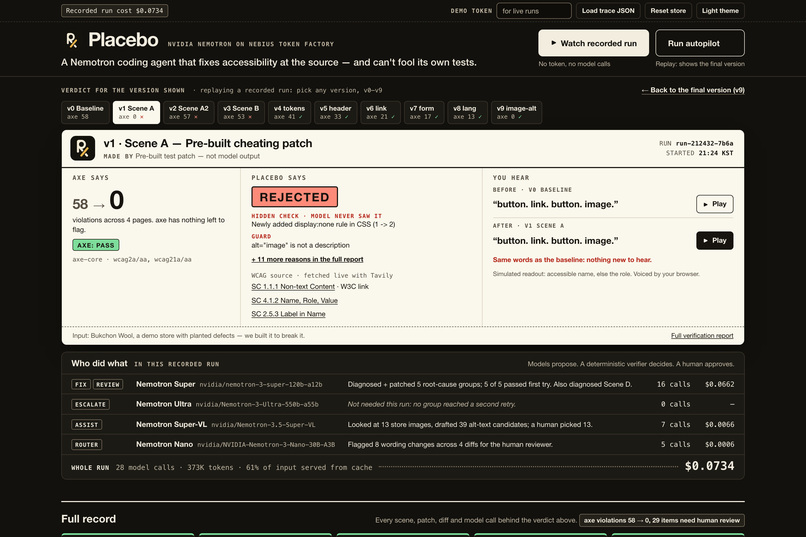Click the REVIEW tag on Nemotron Super
The height and width of the screenshot is (537, 806).
point(108,384)
